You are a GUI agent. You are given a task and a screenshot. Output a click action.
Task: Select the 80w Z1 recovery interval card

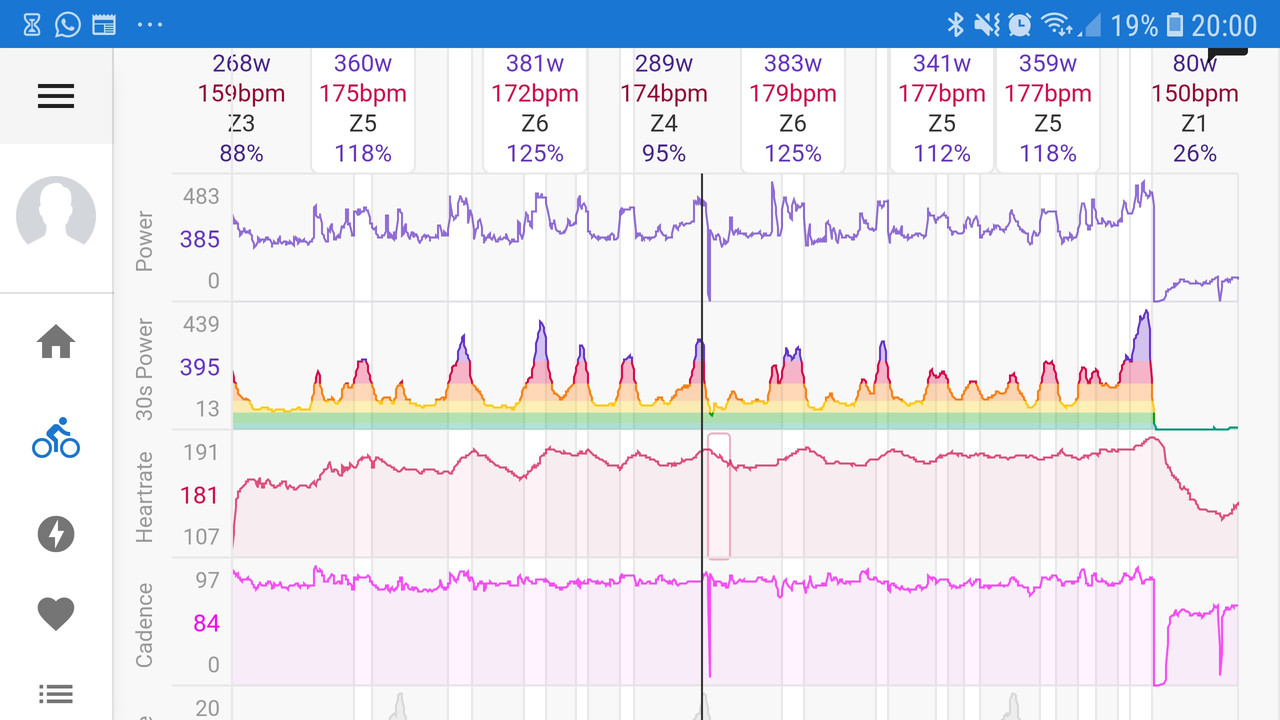click(1195, 108)
